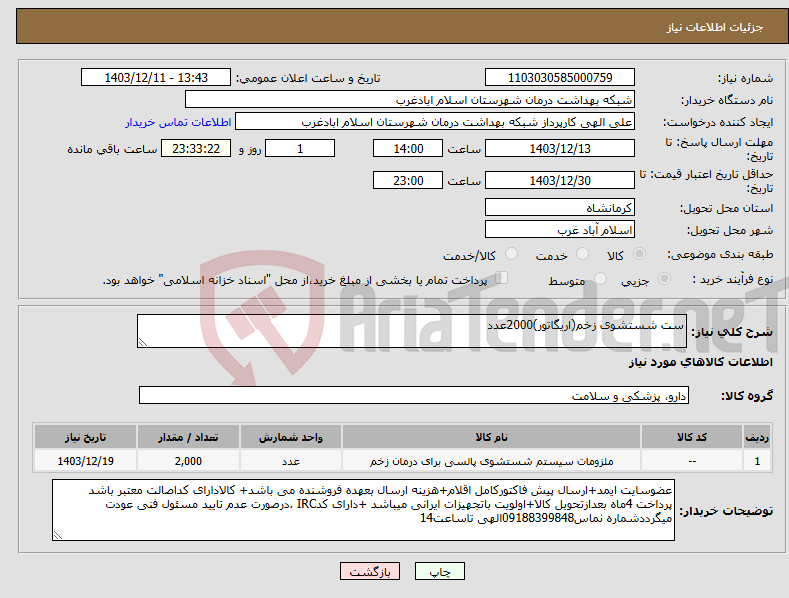Screen dimensions: 789x598
Task: Click the delivery province field کرمانشاه
Action: click(560, 207)
